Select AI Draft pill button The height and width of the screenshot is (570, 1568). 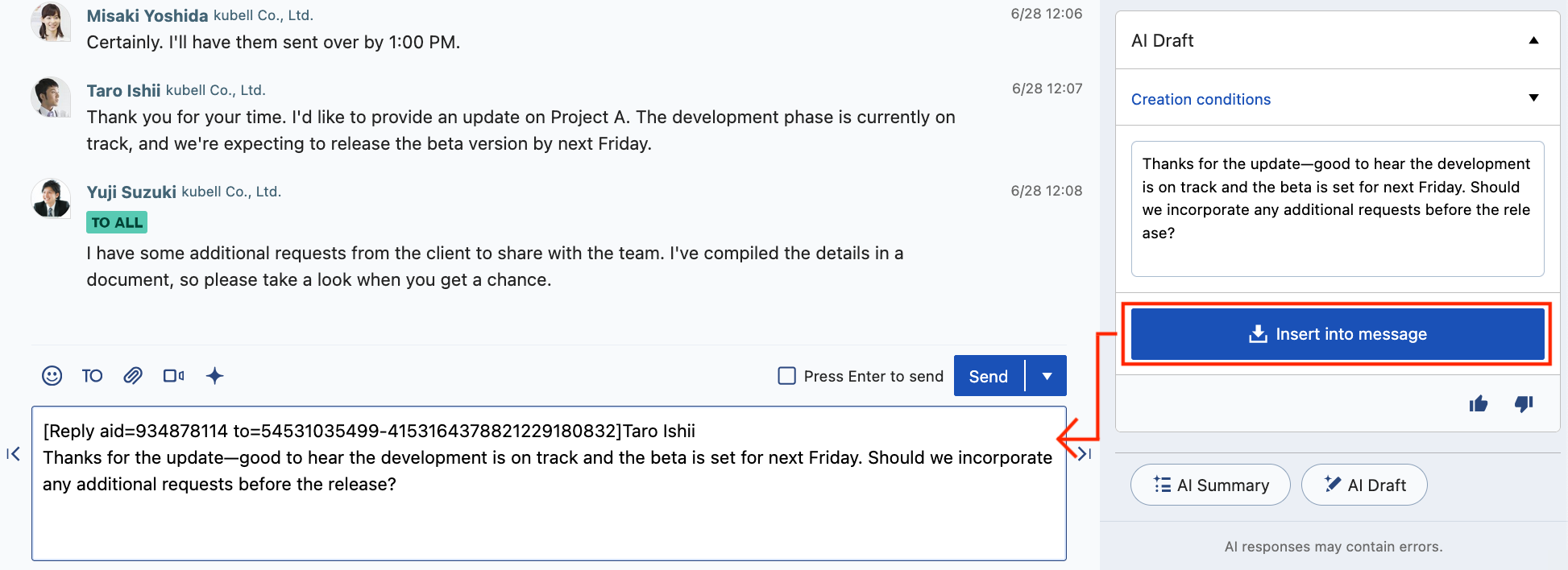coord(1364,485)
